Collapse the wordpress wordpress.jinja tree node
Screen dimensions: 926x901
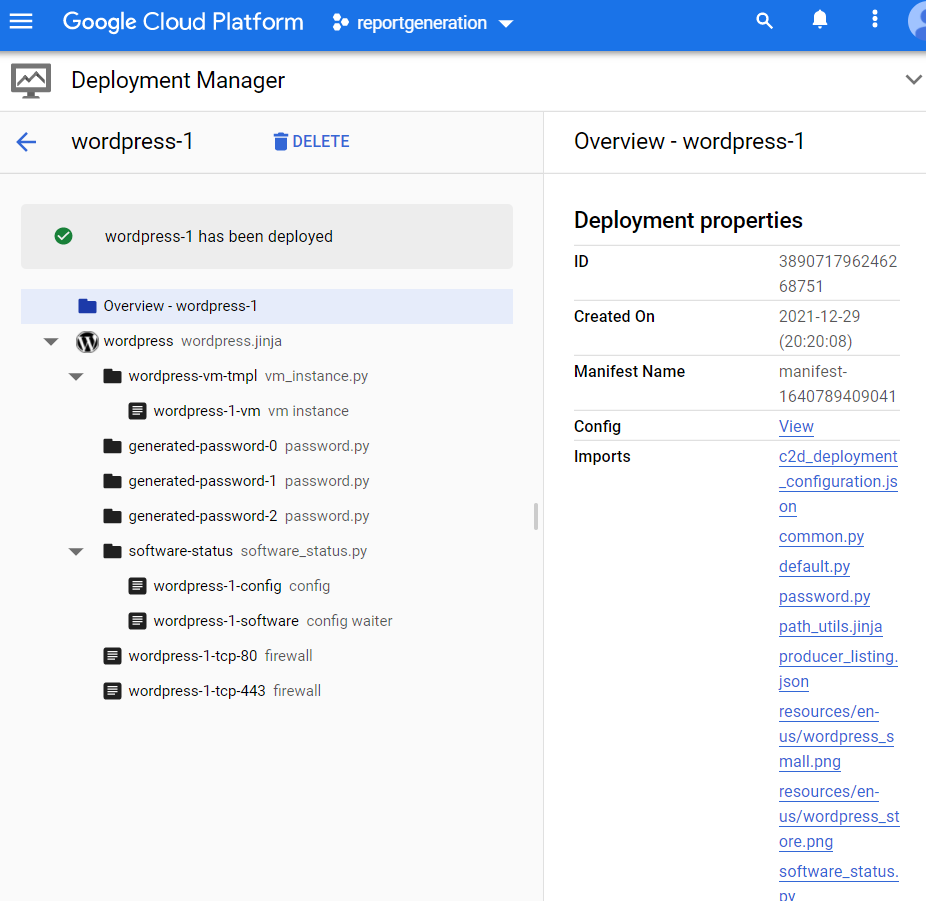click(51, 342)
